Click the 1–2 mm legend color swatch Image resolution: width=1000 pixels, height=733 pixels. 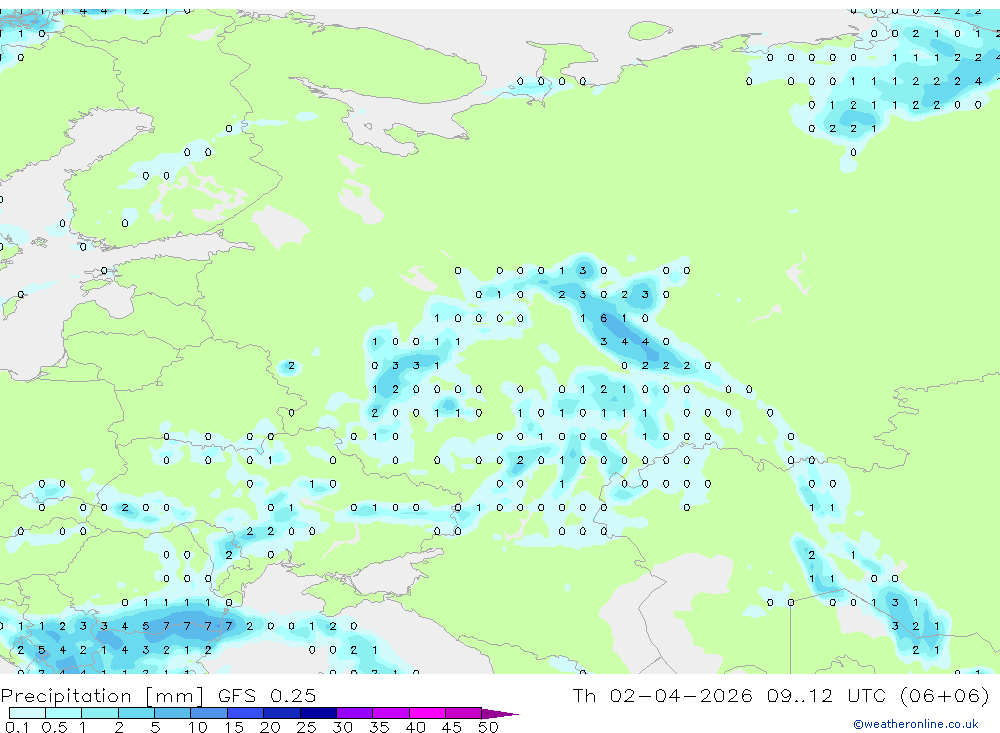(100, 713)
